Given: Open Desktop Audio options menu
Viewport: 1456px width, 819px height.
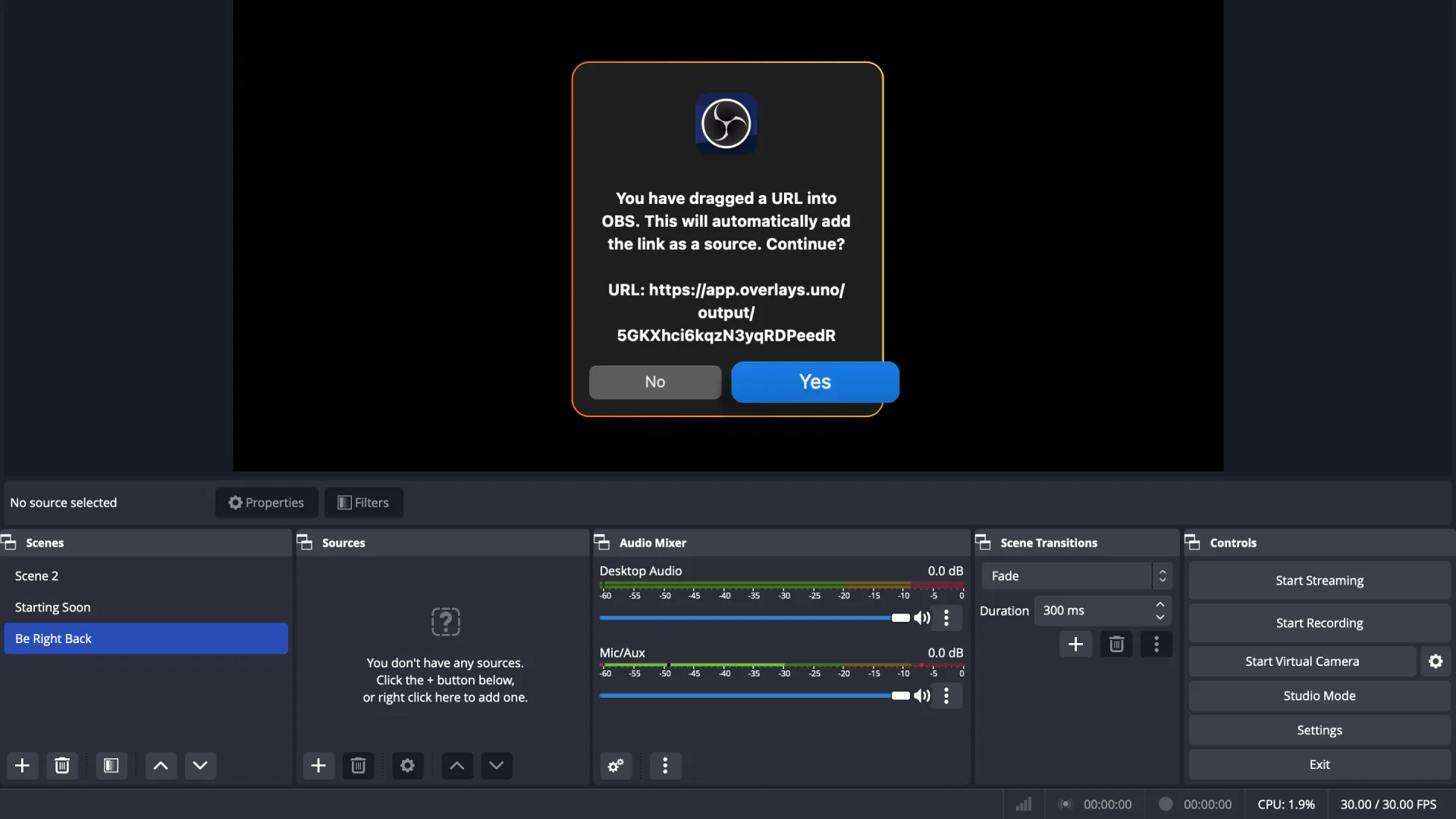Looking at the screenshot, I should (x=946, y=617).
